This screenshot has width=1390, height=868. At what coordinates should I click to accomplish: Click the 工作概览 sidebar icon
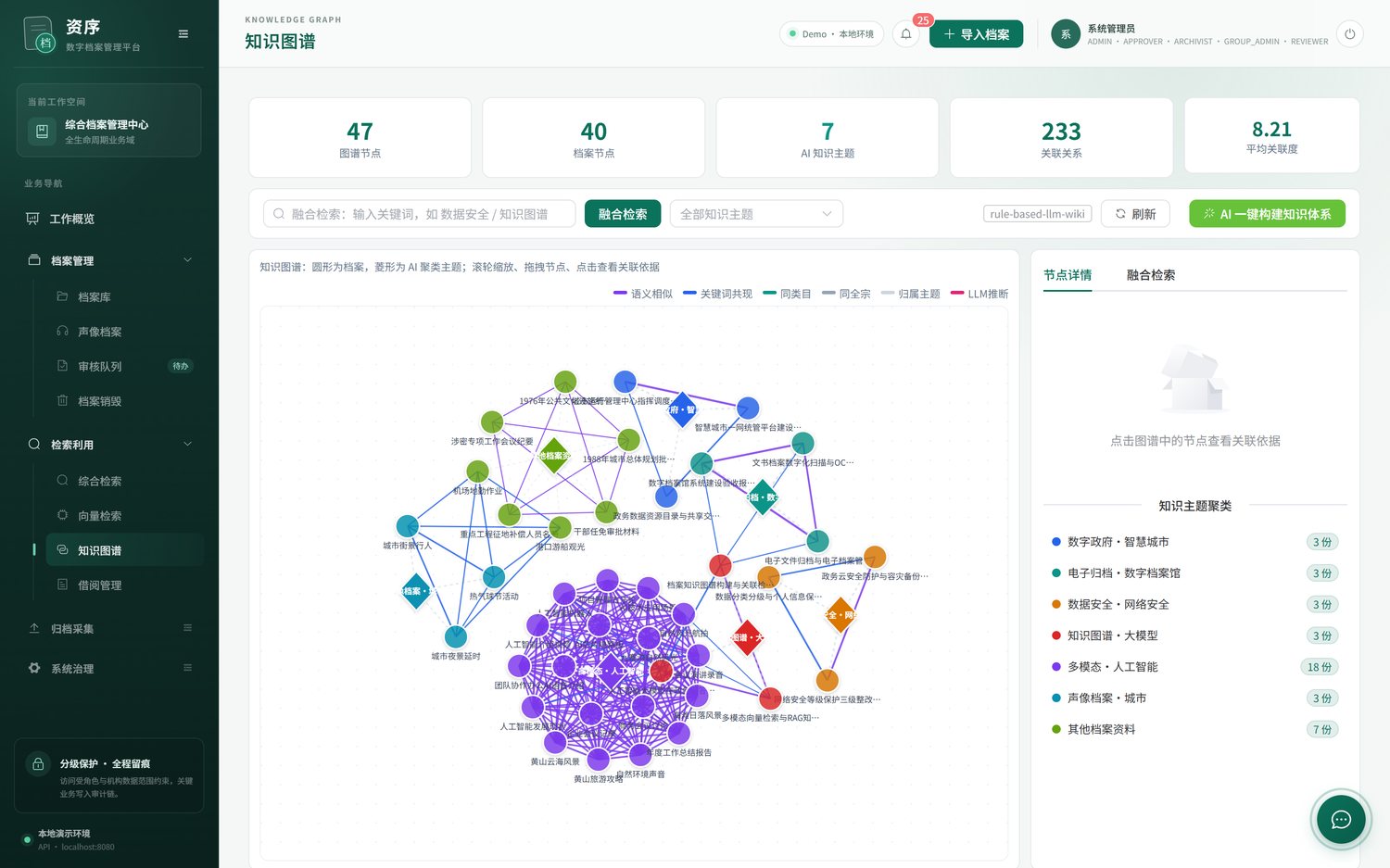click(32, 219)
